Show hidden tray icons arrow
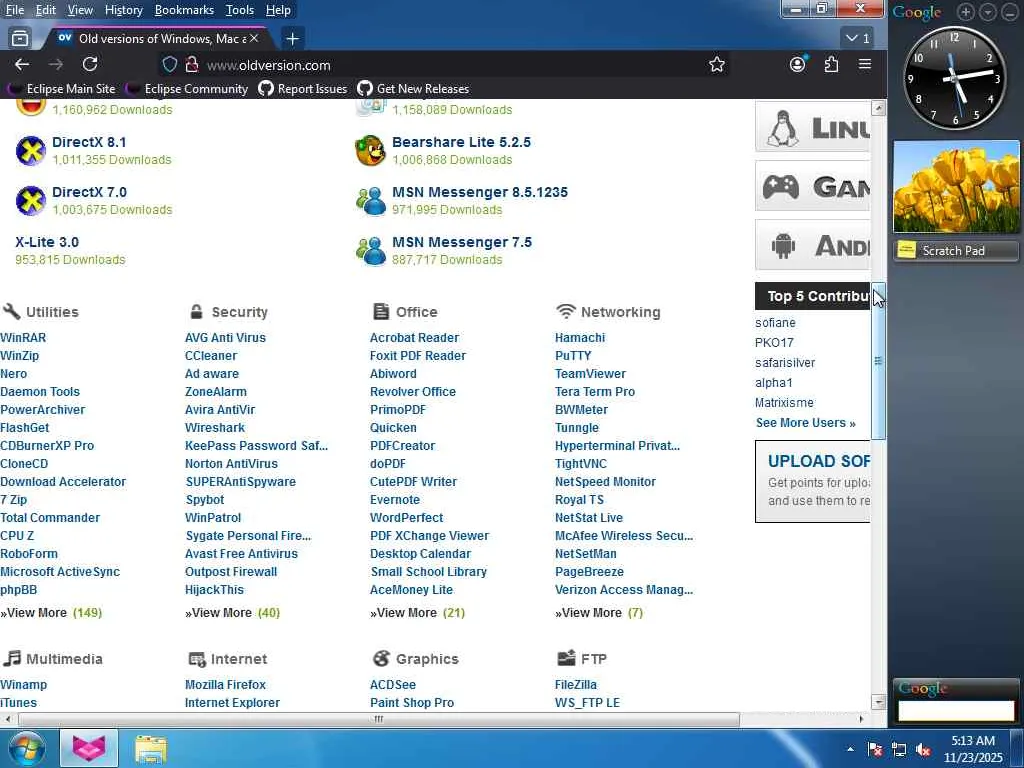Screen dimensions: 1024x768 point(850,750)
